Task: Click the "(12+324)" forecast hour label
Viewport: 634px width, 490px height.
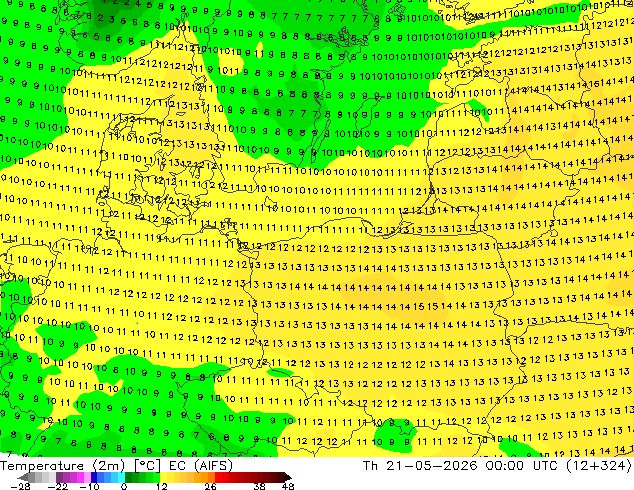Action: pyautogui.click(x=598, y=466)
